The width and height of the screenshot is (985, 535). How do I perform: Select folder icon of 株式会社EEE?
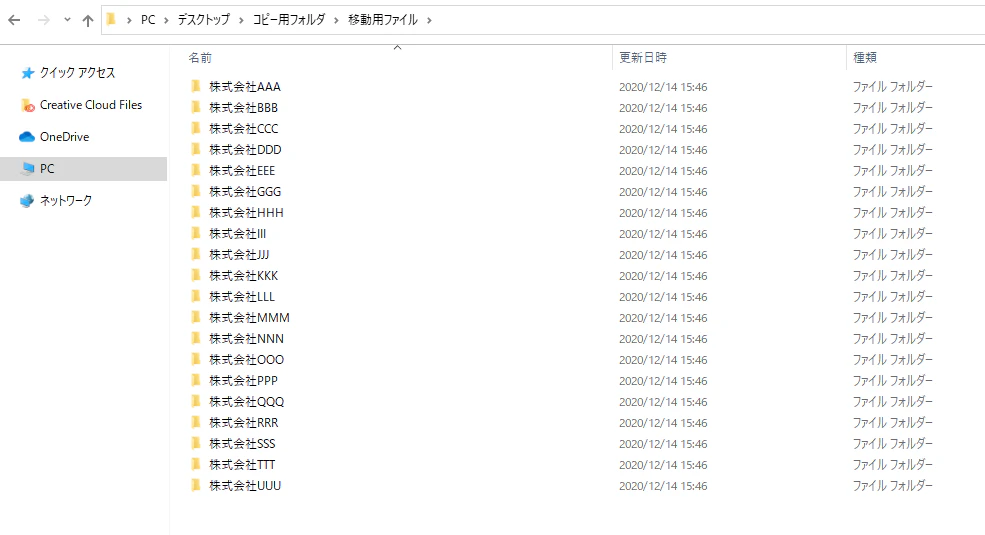196,170
